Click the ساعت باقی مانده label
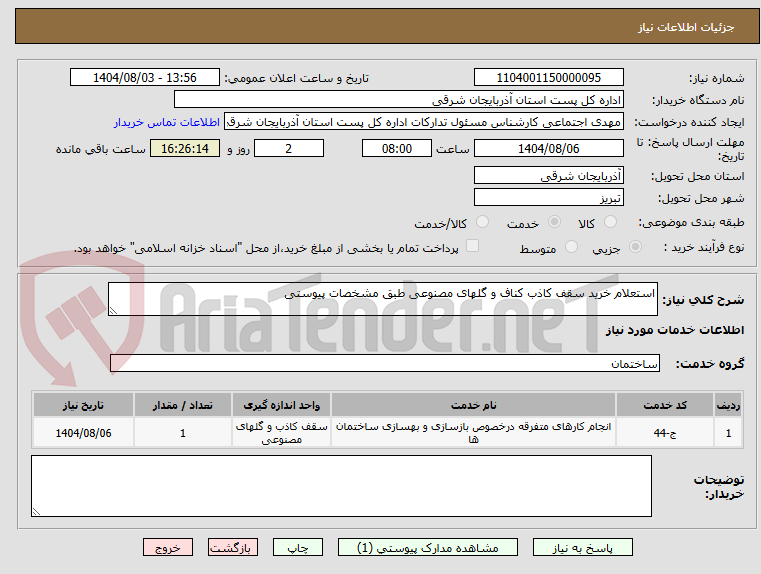The height and width of the screenshot is (574, 761). click(100, 149)
